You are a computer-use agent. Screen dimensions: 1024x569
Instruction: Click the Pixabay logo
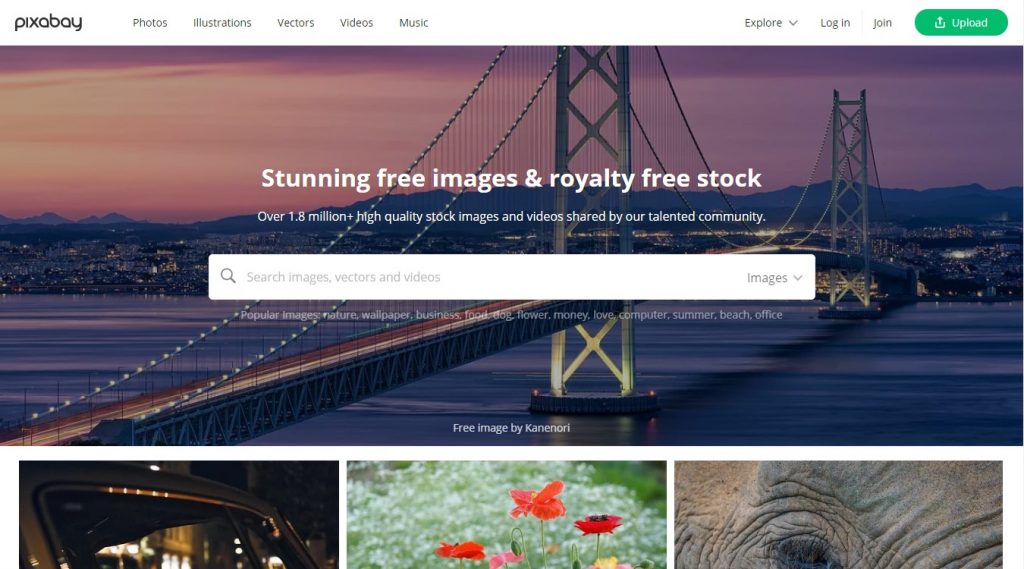click(48, 22)
